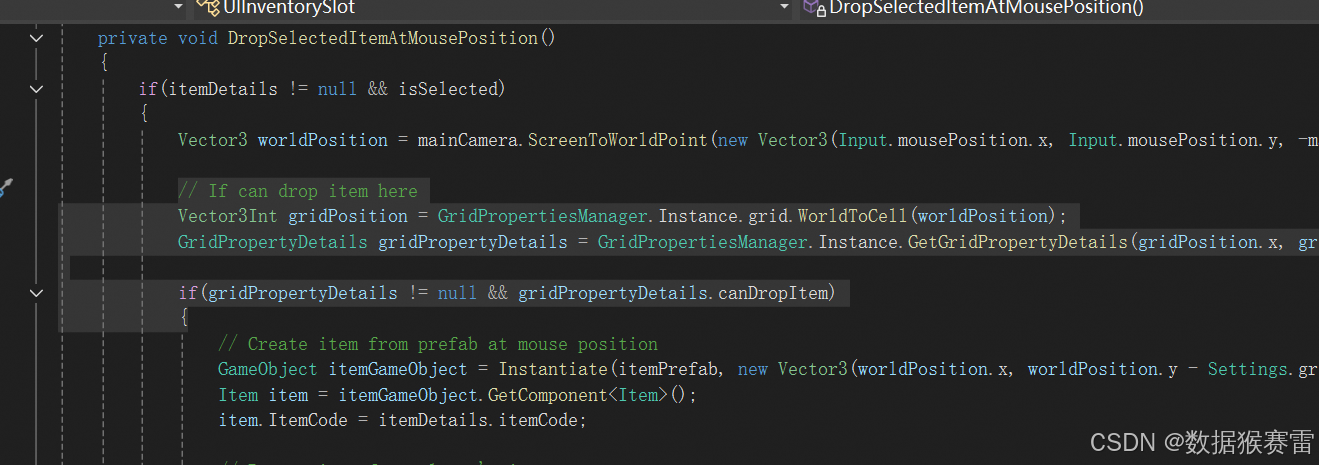Click 'Settings' at end of Instantiate line
Image resolution: width=1319 pixels, height=465 pixels.
click(x=1248, y=369)
